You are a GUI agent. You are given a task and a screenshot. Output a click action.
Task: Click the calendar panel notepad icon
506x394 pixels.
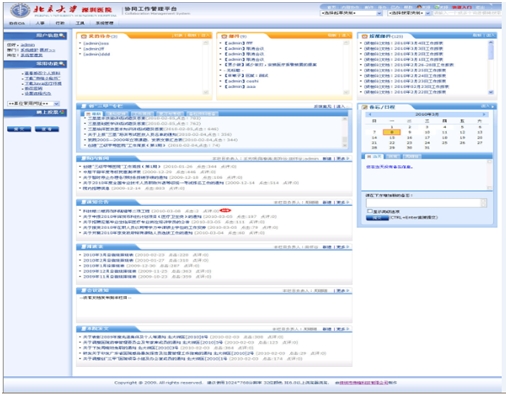tap(365, 107)
